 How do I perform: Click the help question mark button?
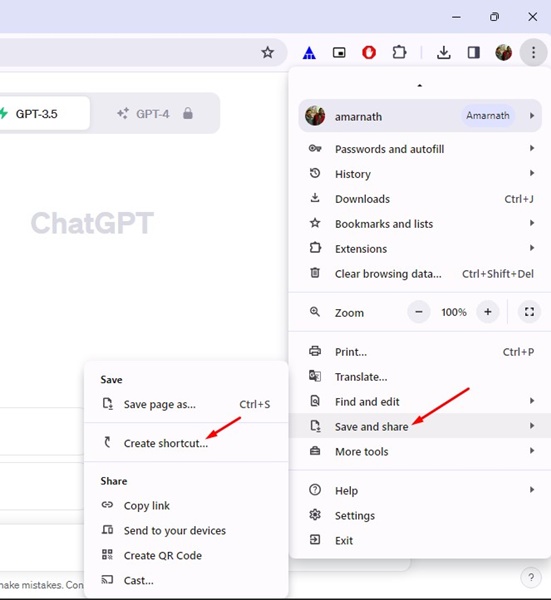pyautogui.click(x=531, y=577)
